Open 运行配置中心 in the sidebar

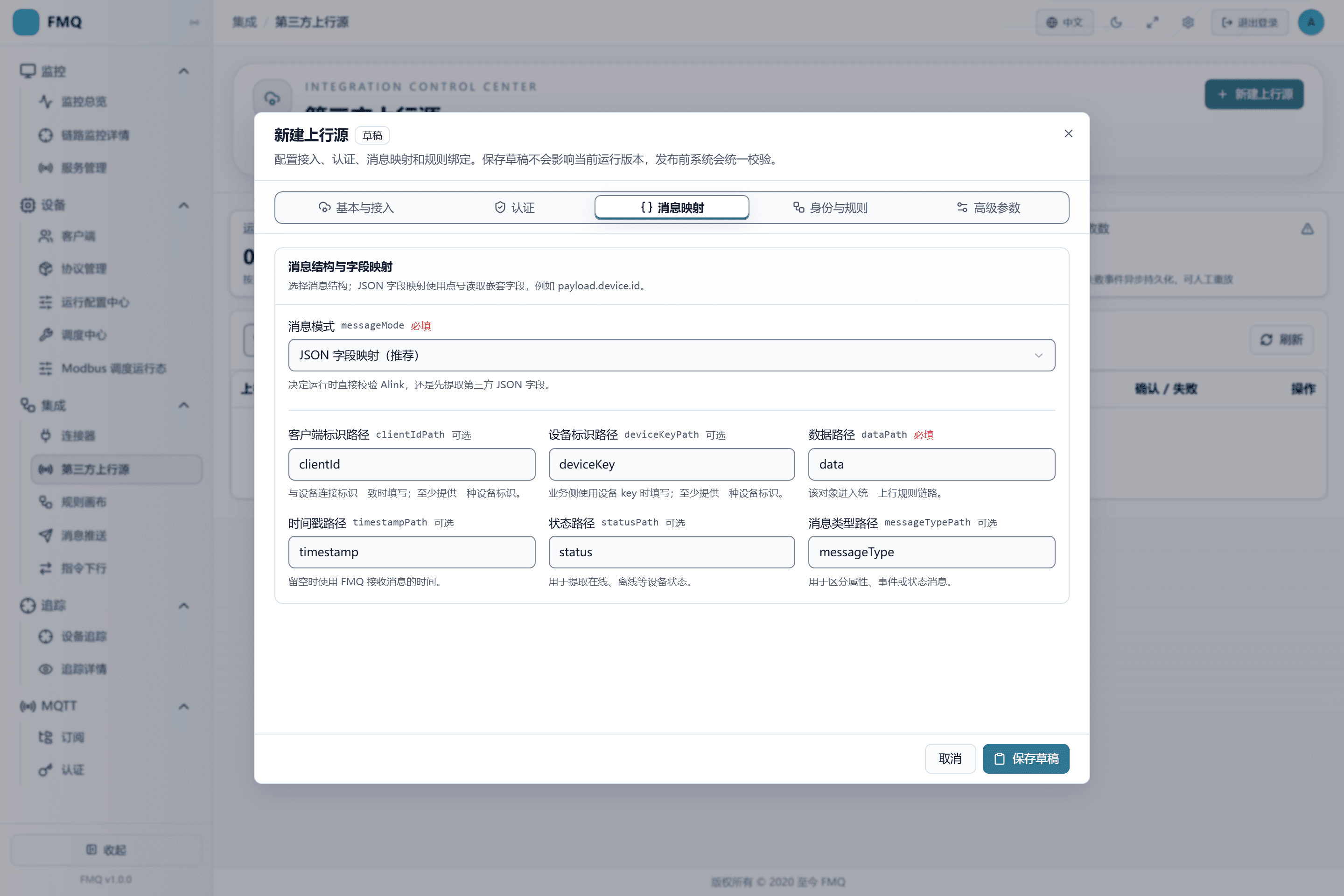click(x=116, y=302)
